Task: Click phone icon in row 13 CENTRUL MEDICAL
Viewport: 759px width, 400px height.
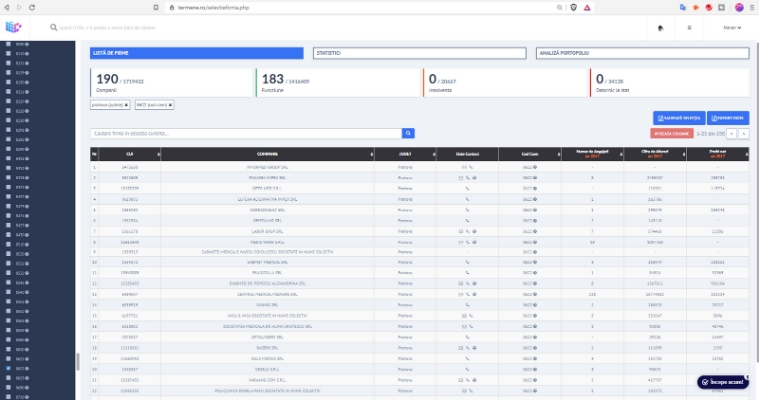Action: tap(468, 294)
